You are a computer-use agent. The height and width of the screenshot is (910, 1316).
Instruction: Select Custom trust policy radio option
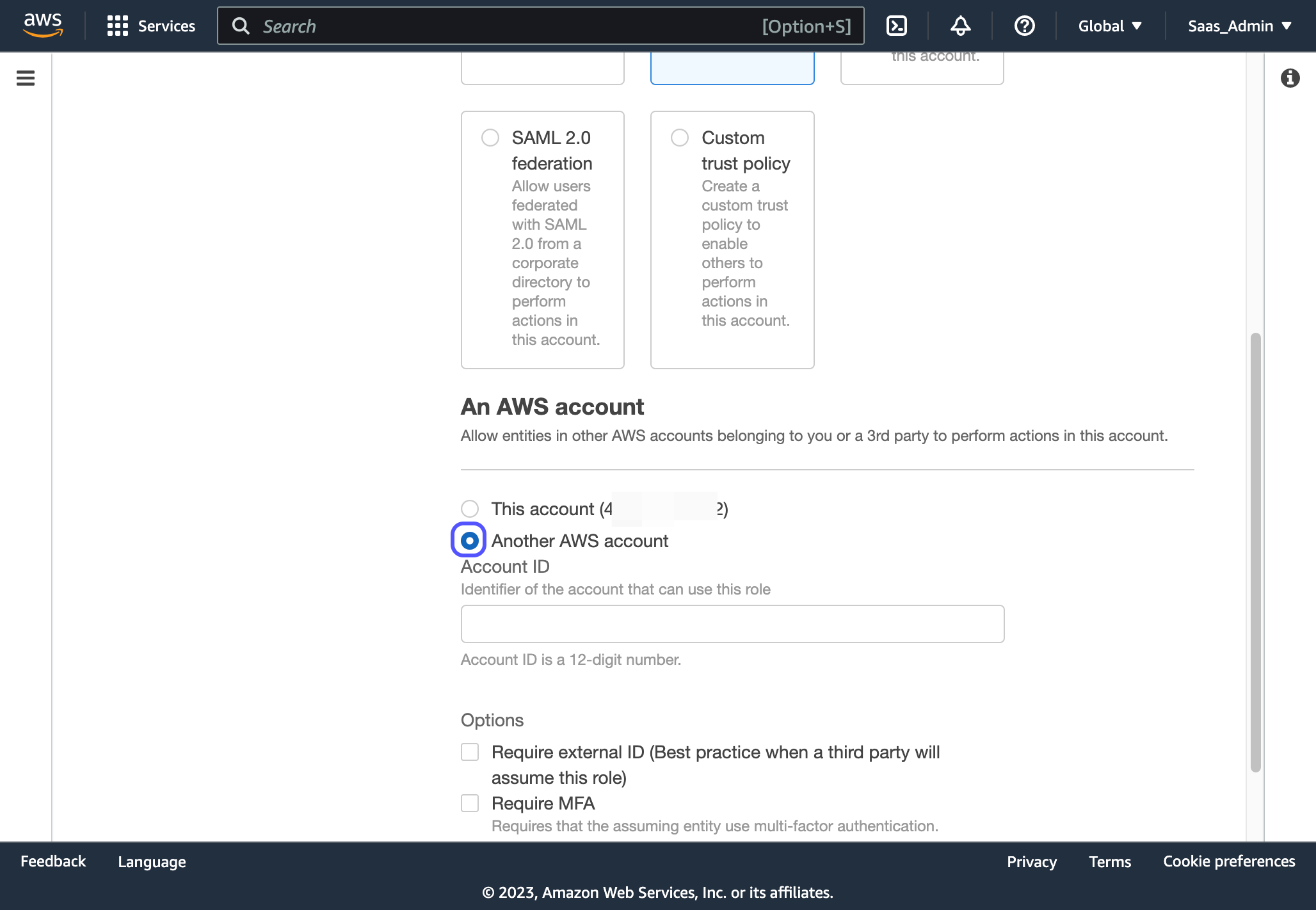(680, 138)
